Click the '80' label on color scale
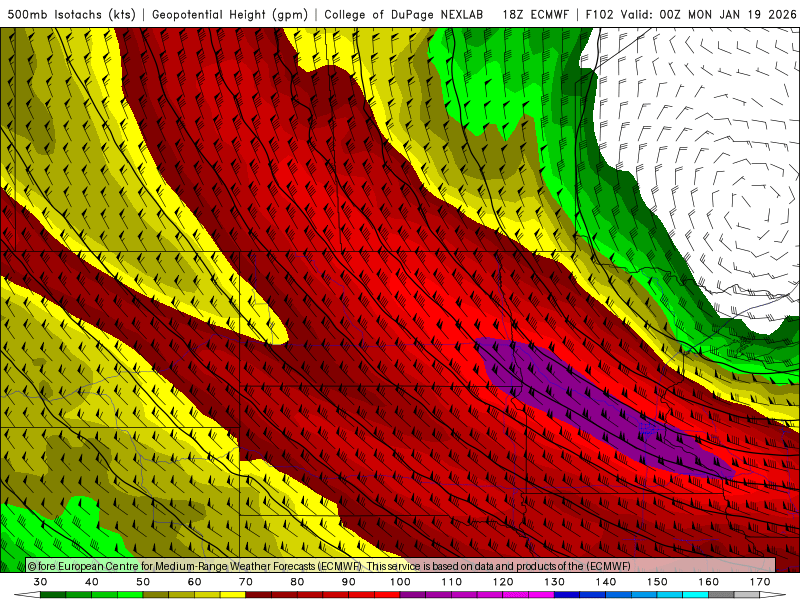 click(x=297, y=582)
